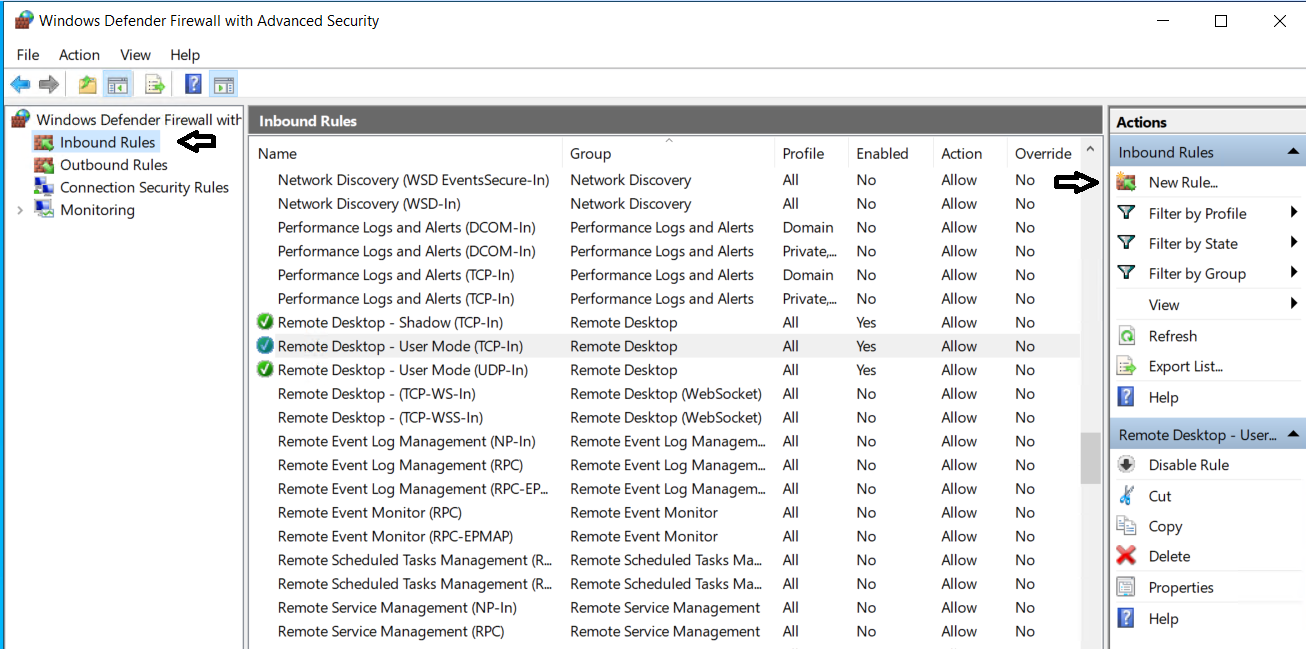Click Cut in the Actions pane
This screenshot has height=649, width=1306.
tap(1160, 496)
